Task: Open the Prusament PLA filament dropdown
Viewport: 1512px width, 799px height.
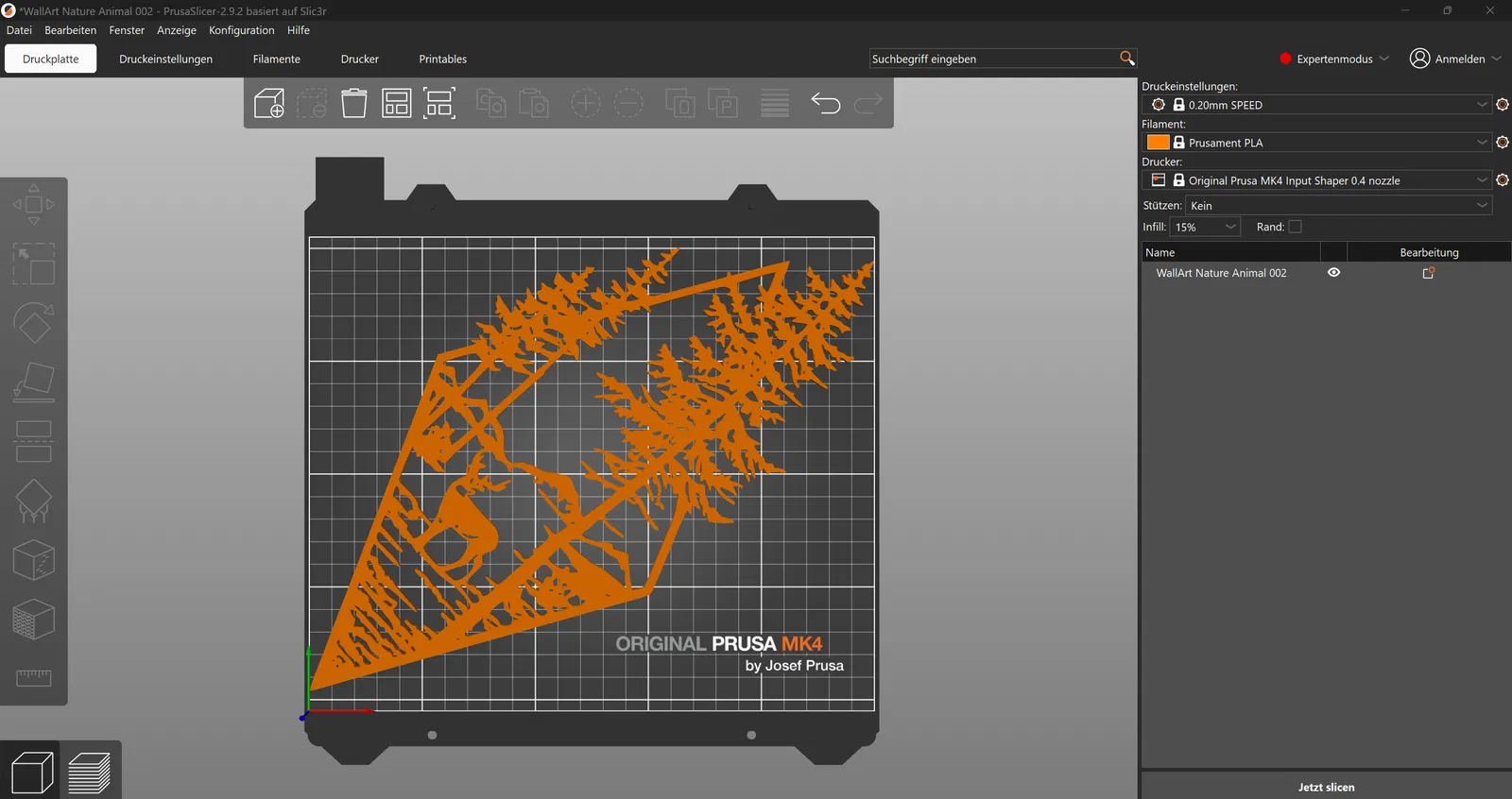Action: (1317, 143)
